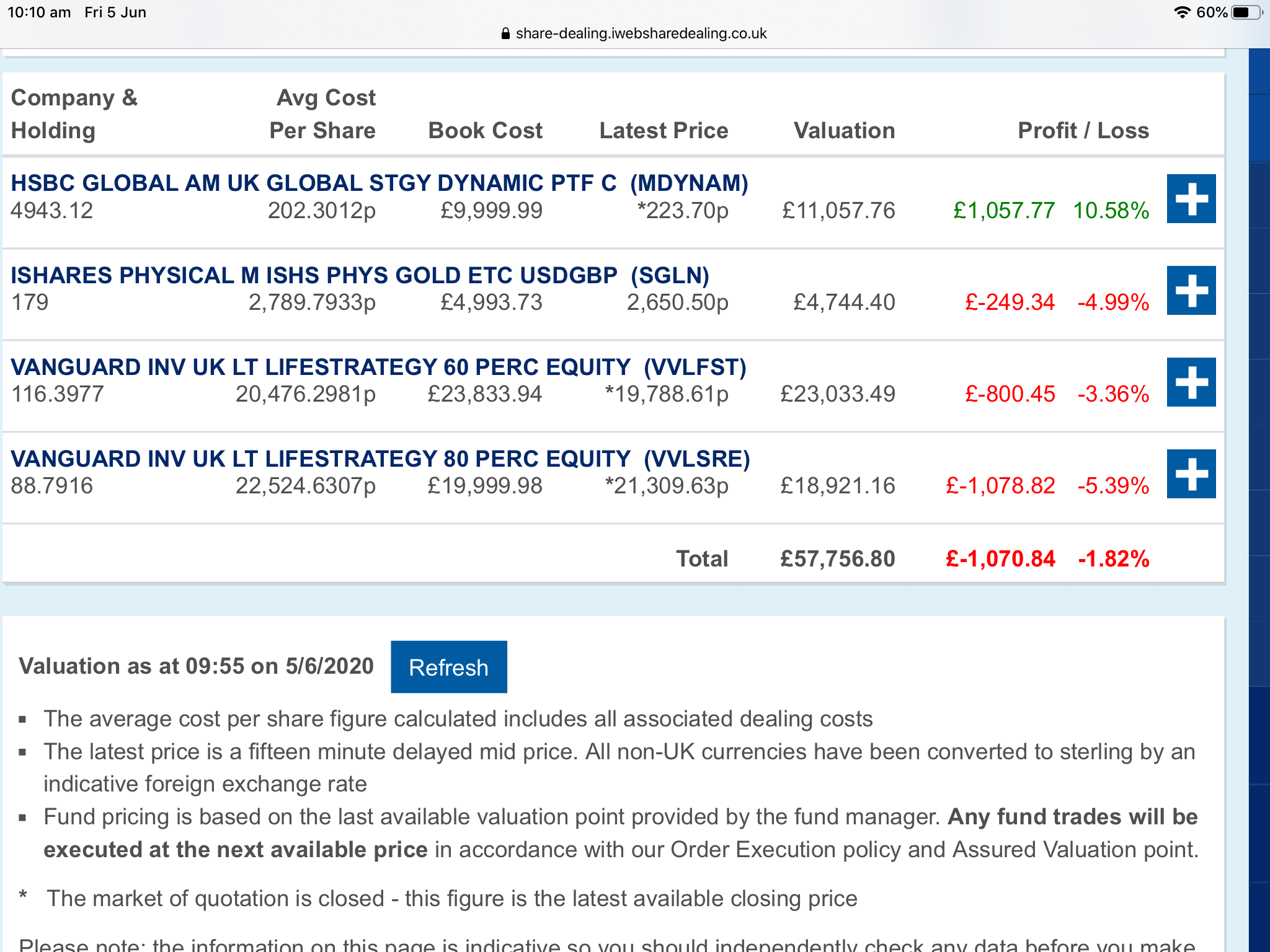Select VVLSRE book cost £19,999.98
1270x952 pixels.
click(485, 486)
